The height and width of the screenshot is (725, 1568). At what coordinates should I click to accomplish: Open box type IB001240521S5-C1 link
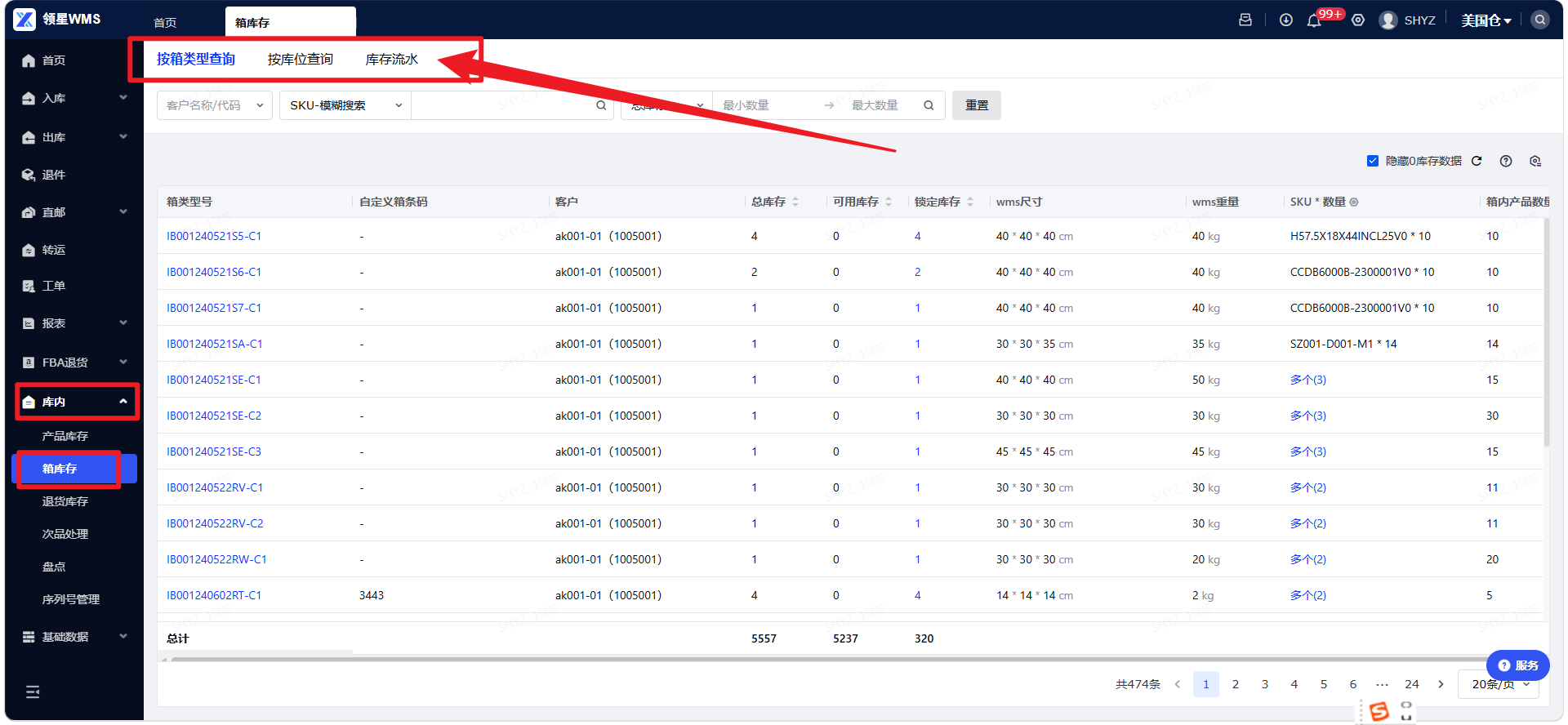coord(214,236)
